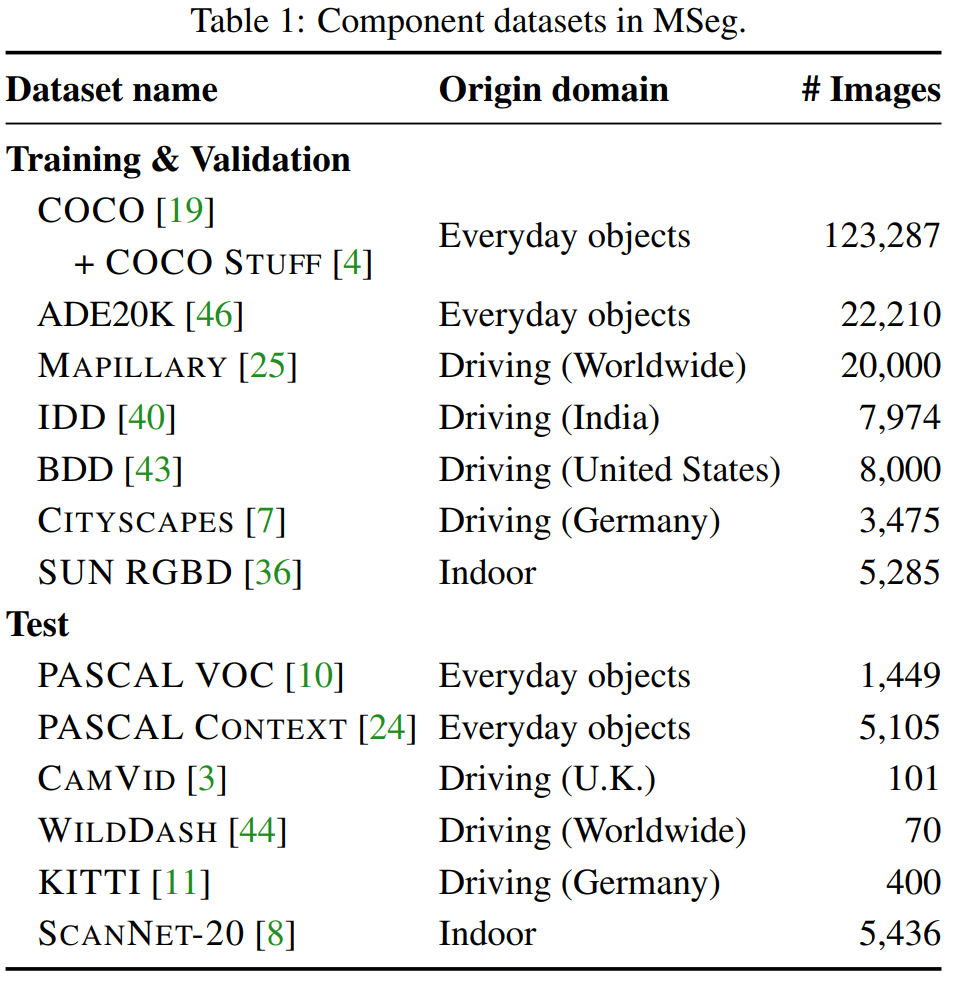The height and width of the screenshot is (987, 954).
Task: Click the dataset name 'WildDash'
Action: tap(127, 830)
